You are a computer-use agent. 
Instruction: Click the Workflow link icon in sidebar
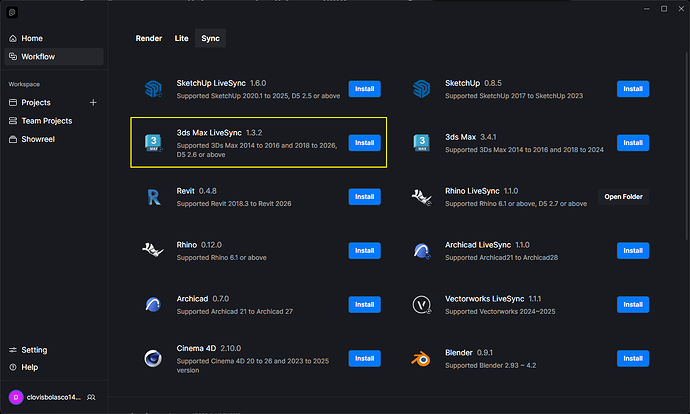pos(13,57)
